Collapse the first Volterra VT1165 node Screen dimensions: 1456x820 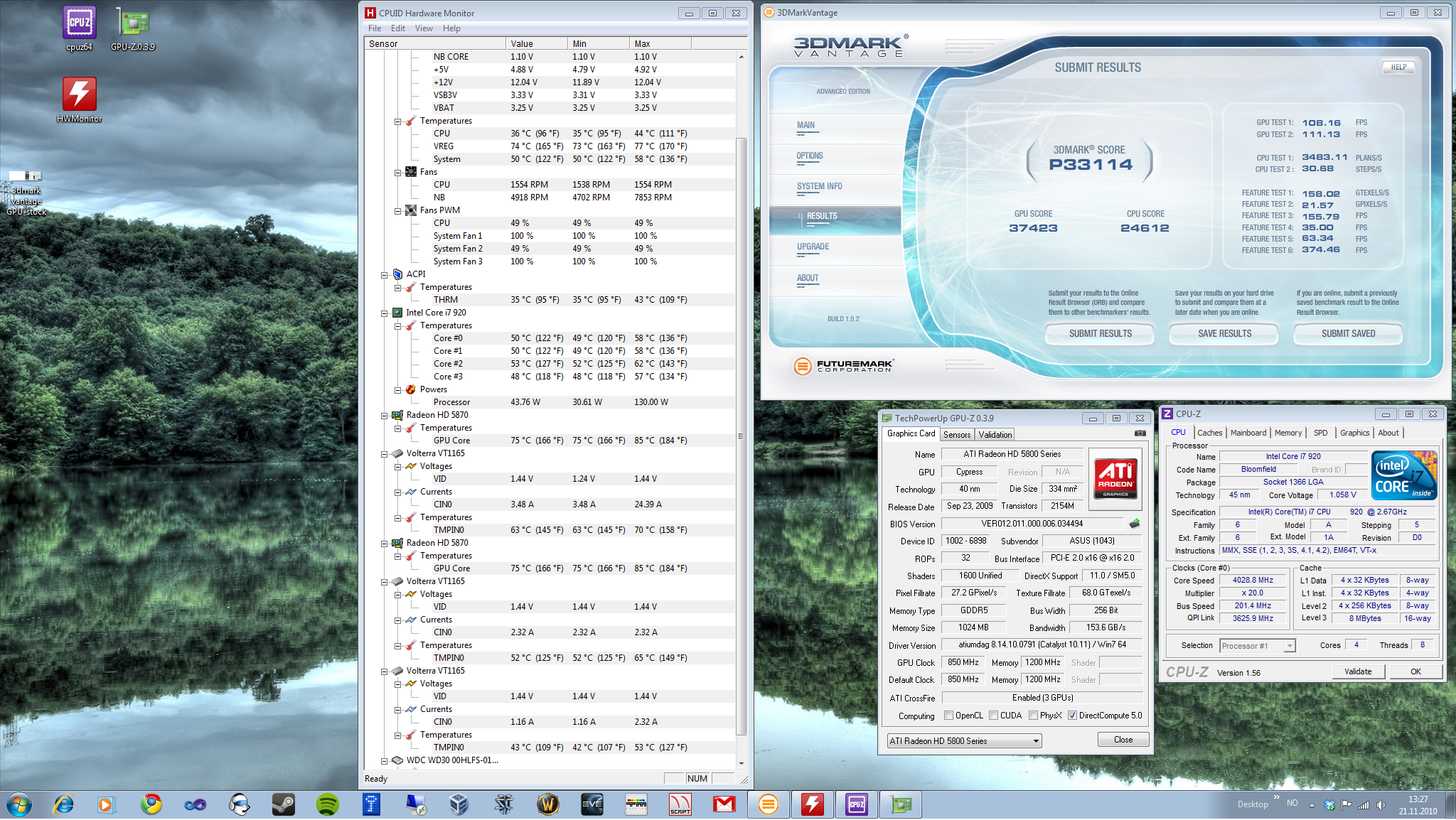(x=385, y=453)
